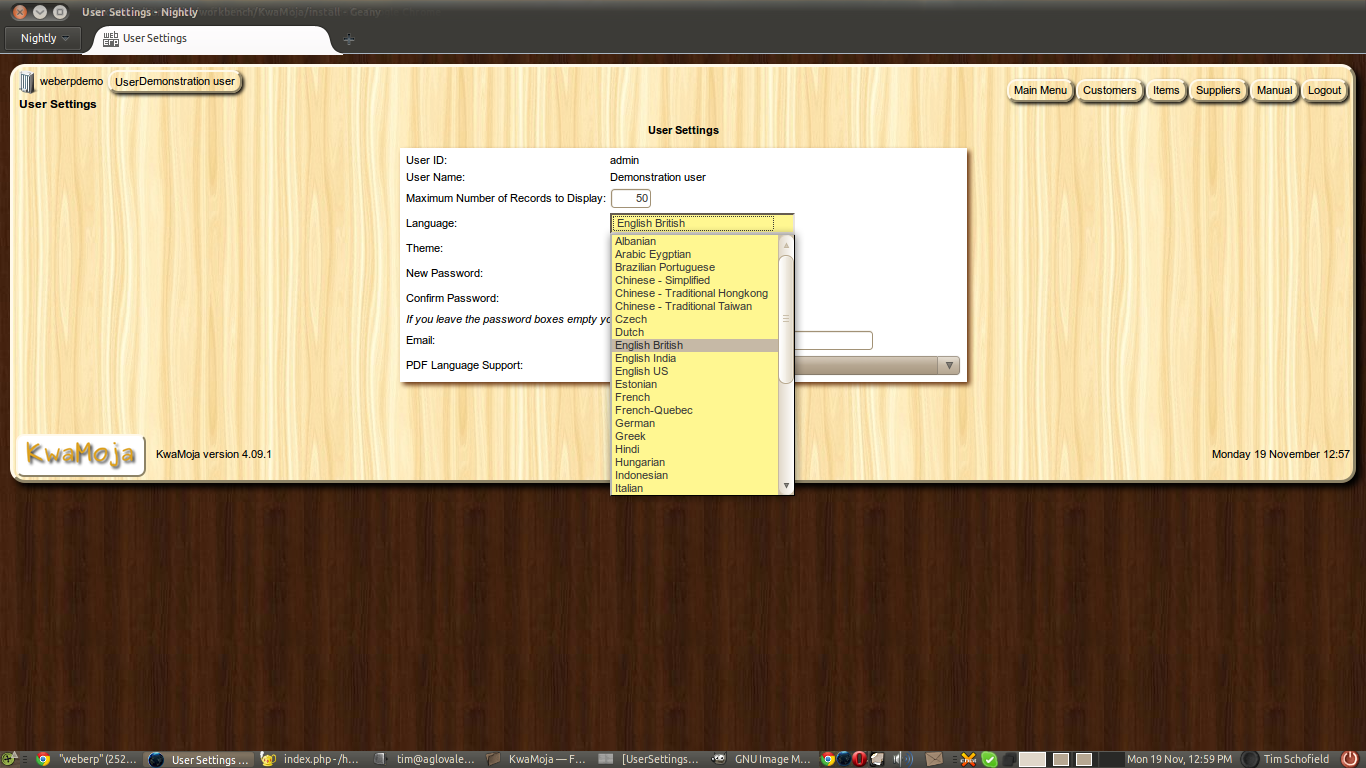Screen dimensions: 1366x768
Task: Select French-Quebec from the language list
Action: (x=652, y=410)
